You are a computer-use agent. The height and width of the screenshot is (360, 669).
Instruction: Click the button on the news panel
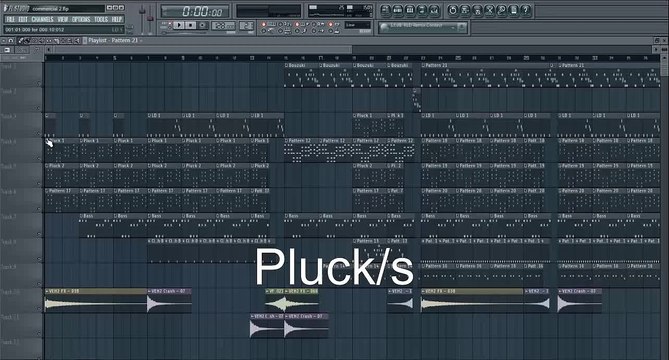461,27
